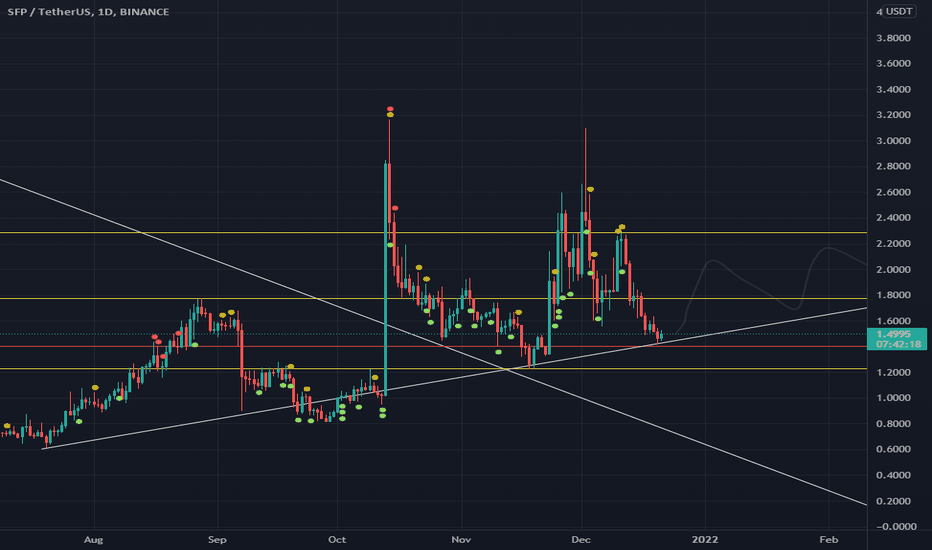Click the 2.6000 price axis label
Image resolution: width=932 pixels, height=550 pixels.
pyautogui.click(x=893, y=192)
